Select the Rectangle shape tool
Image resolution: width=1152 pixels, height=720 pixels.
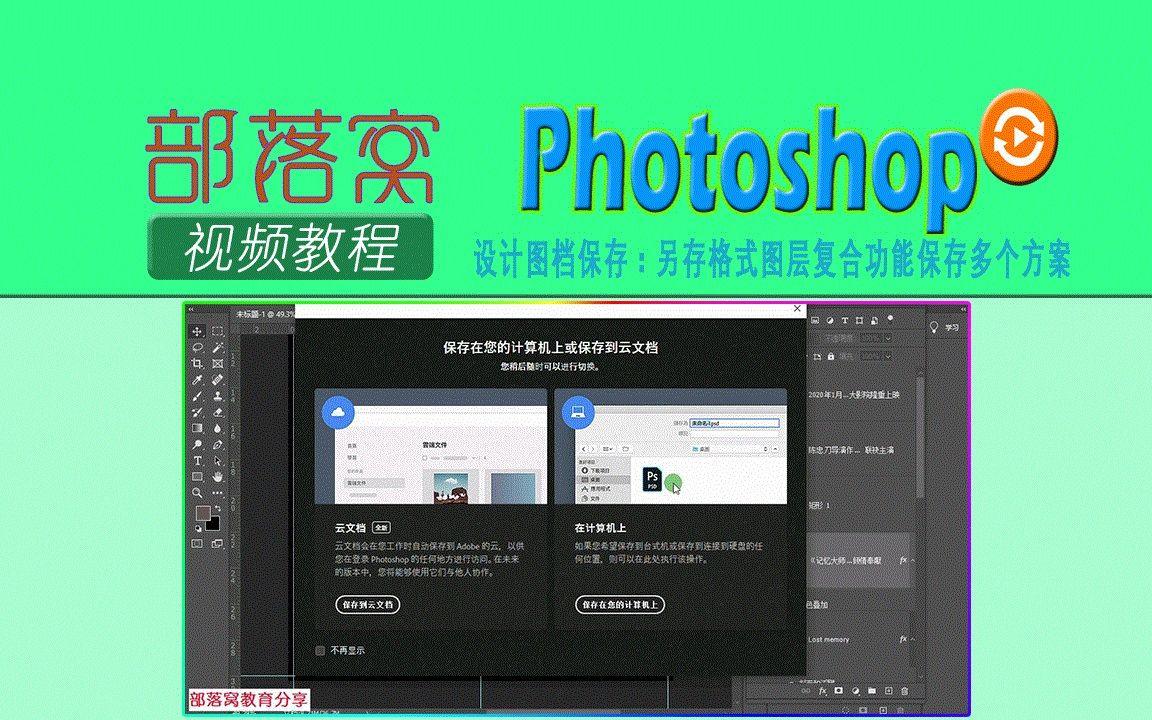(197, 477)
